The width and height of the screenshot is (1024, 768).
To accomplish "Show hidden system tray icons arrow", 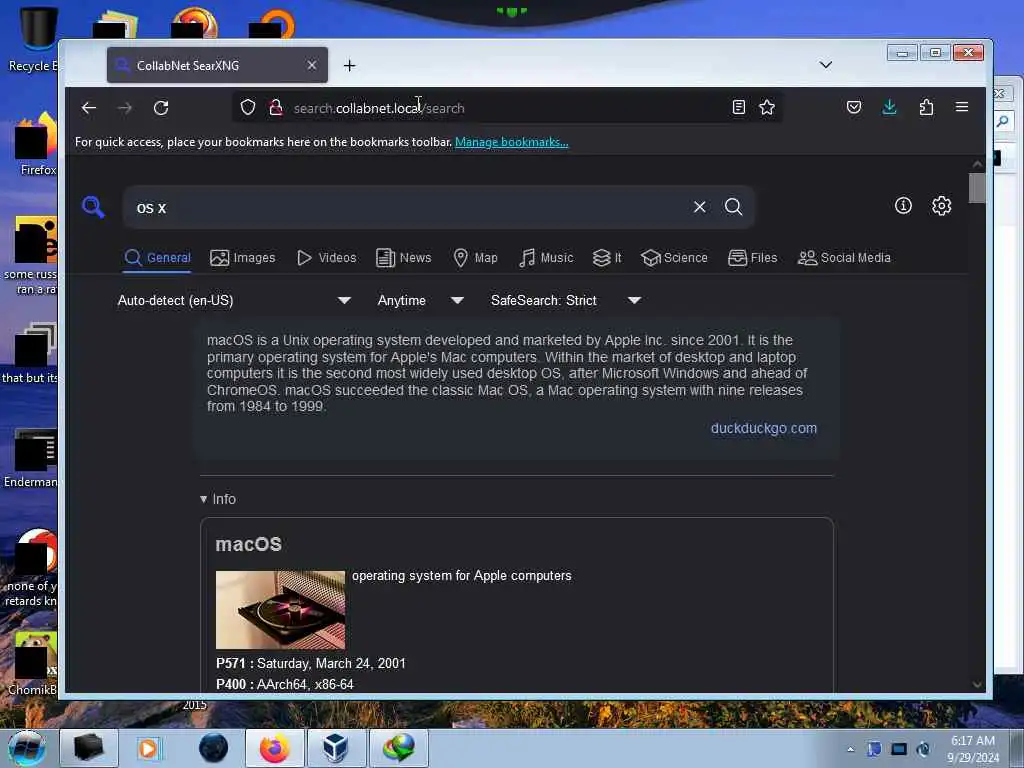I will 850,749.
